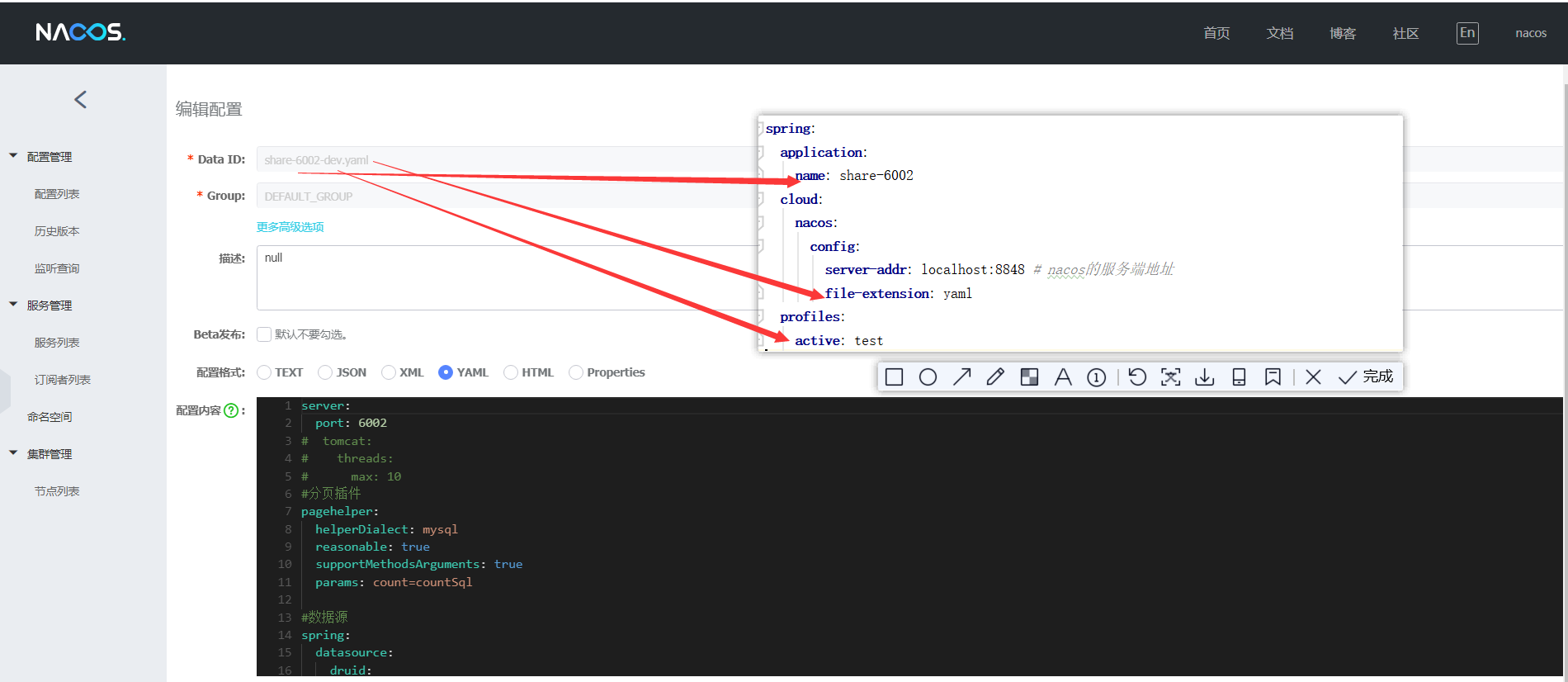Click code line 'reasonable: true'

372,547
